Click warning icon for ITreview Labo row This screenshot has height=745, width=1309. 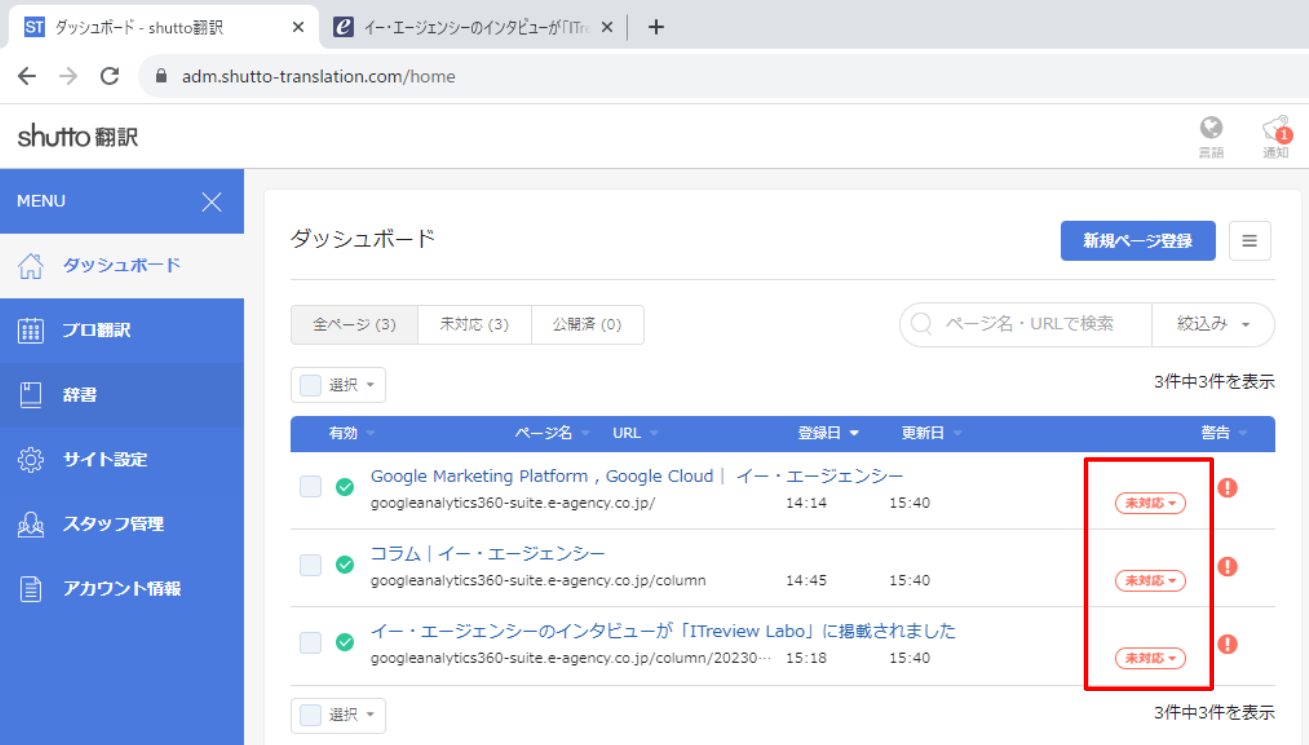pyautogui.click(x=1228, y=644)
